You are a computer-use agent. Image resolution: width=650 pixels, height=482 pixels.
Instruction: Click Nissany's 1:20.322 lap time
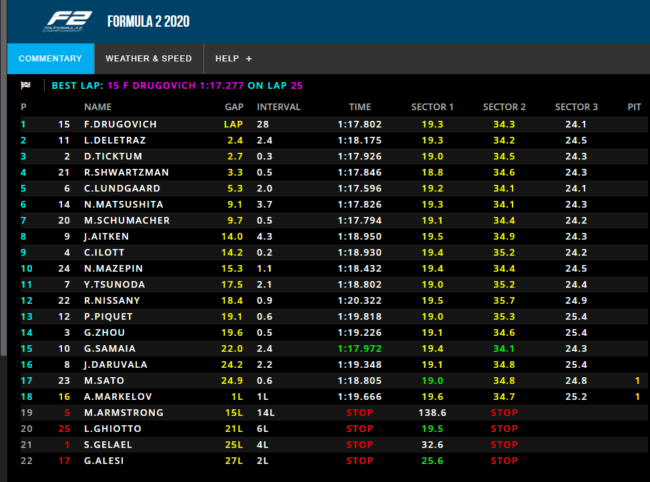coord(360,300)
